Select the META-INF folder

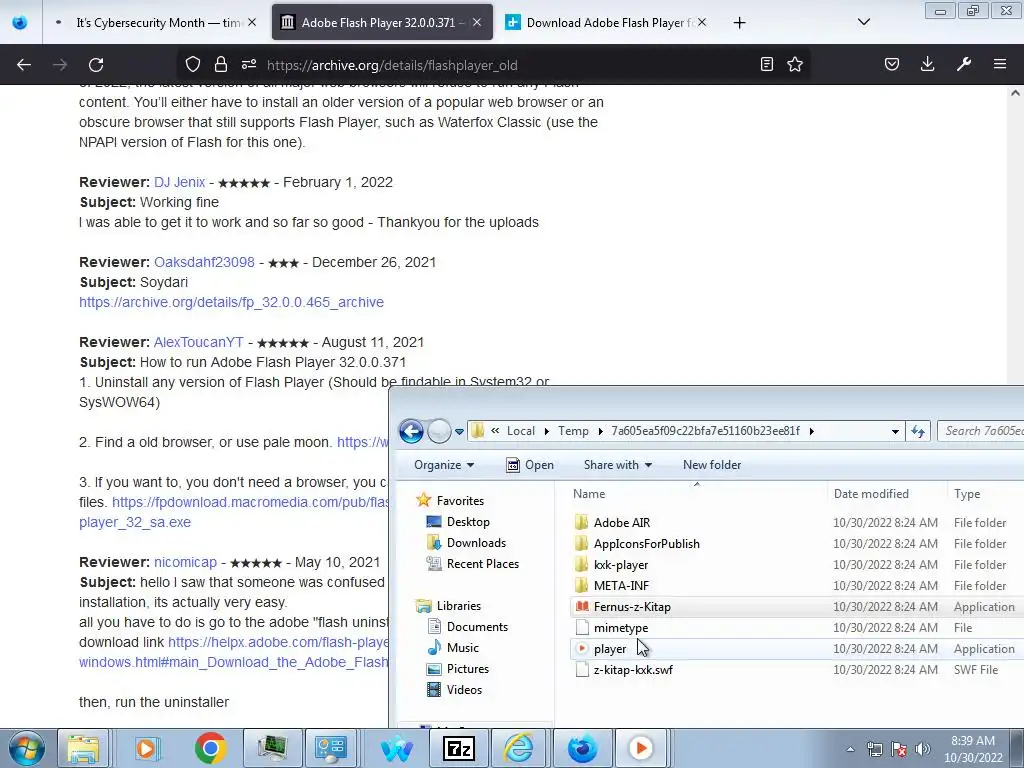tap(621, 586)
